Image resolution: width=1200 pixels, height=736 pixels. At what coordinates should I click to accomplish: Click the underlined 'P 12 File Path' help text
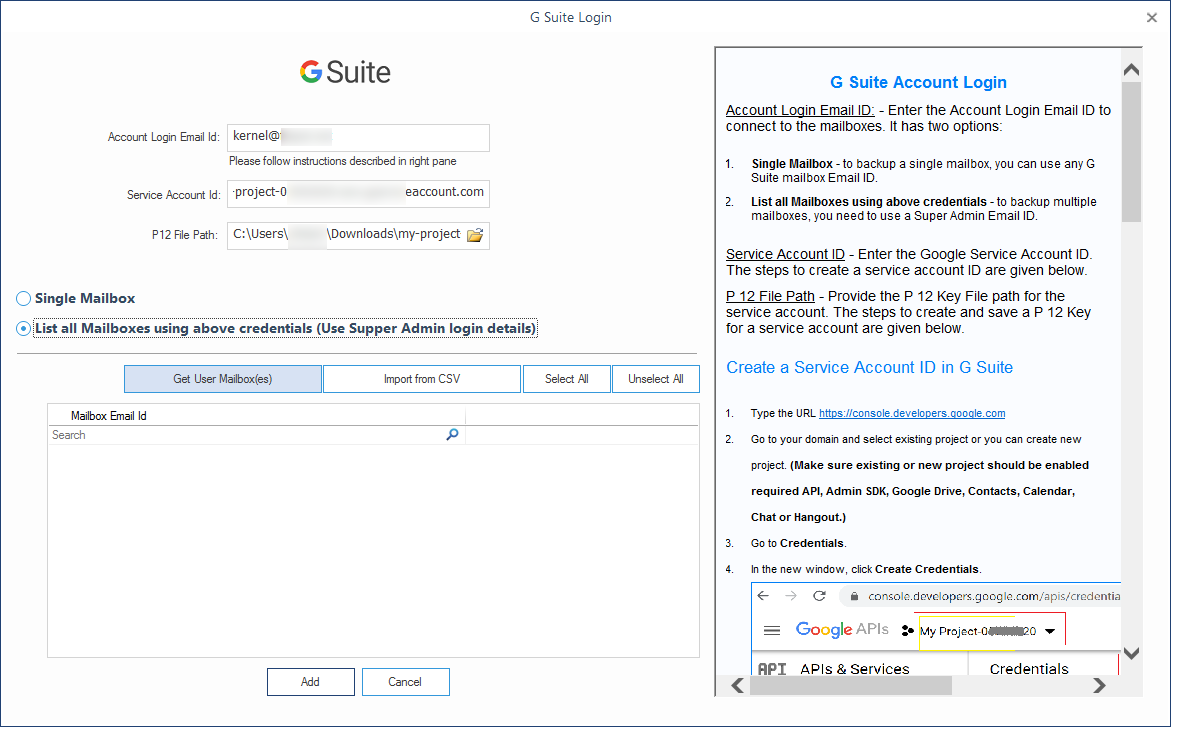click(x=771, y=296)
